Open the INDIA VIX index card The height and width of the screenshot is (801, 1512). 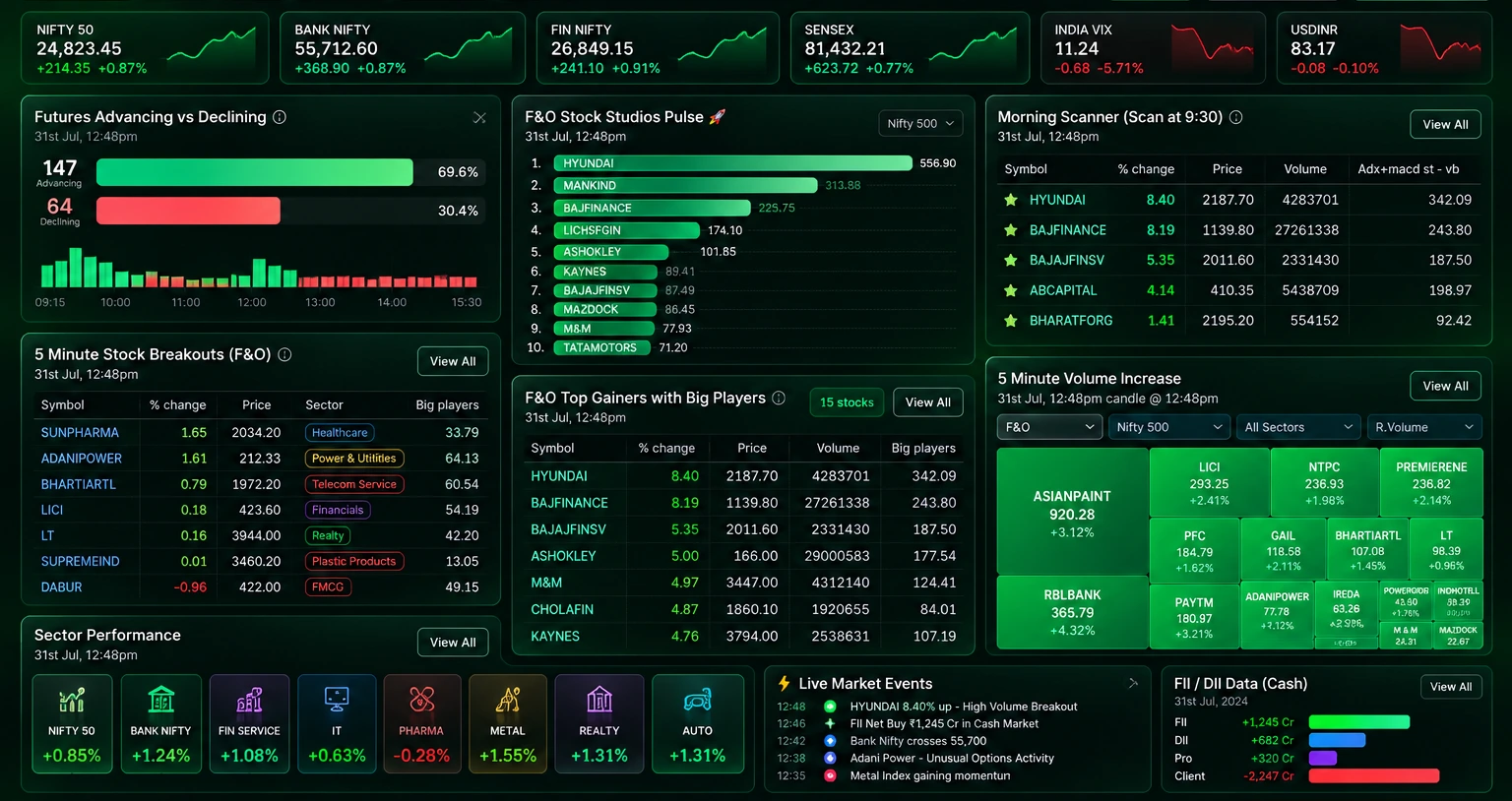(1153, 48)
